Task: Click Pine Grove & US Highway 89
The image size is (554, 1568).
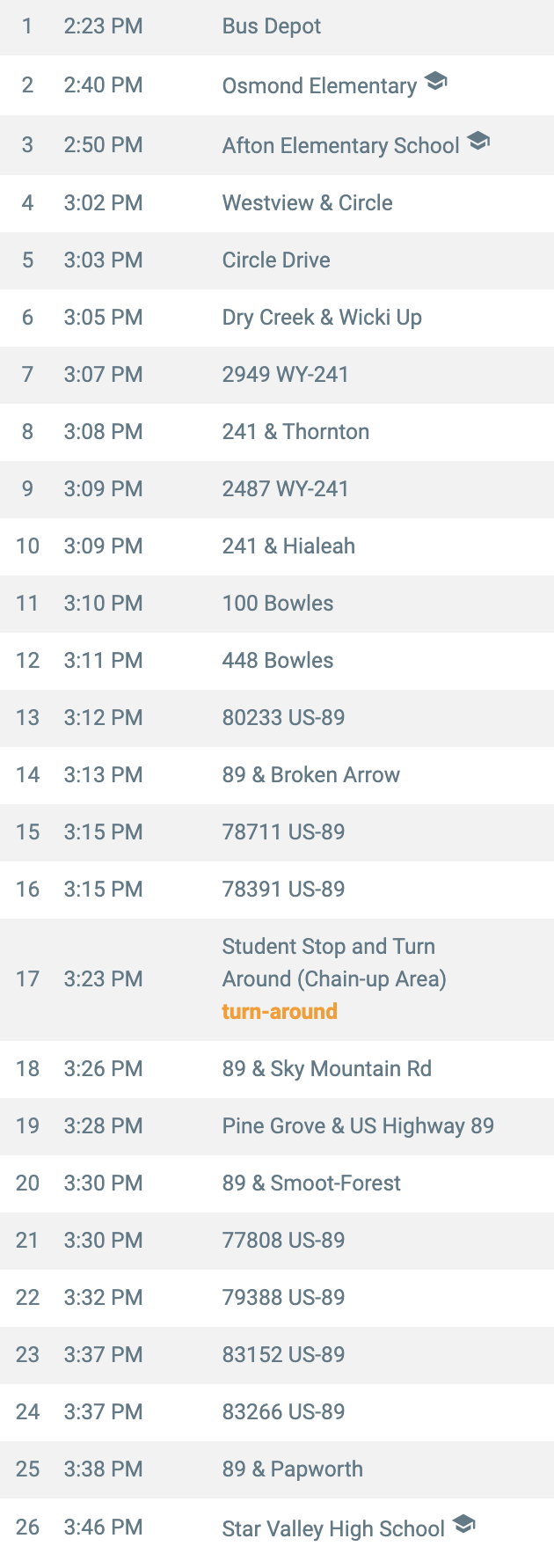Action: (277, 1126)
